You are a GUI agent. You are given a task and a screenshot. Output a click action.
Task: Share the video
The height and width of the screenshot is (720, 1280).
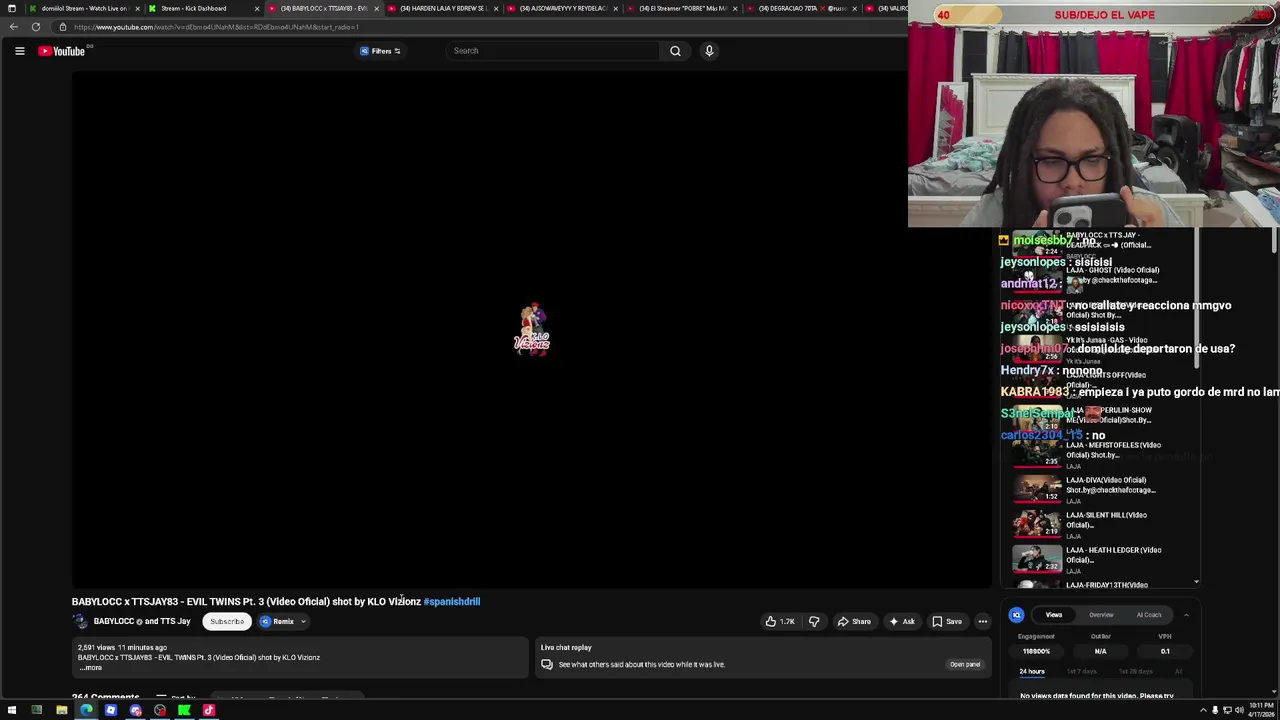[x=854, y=621]
